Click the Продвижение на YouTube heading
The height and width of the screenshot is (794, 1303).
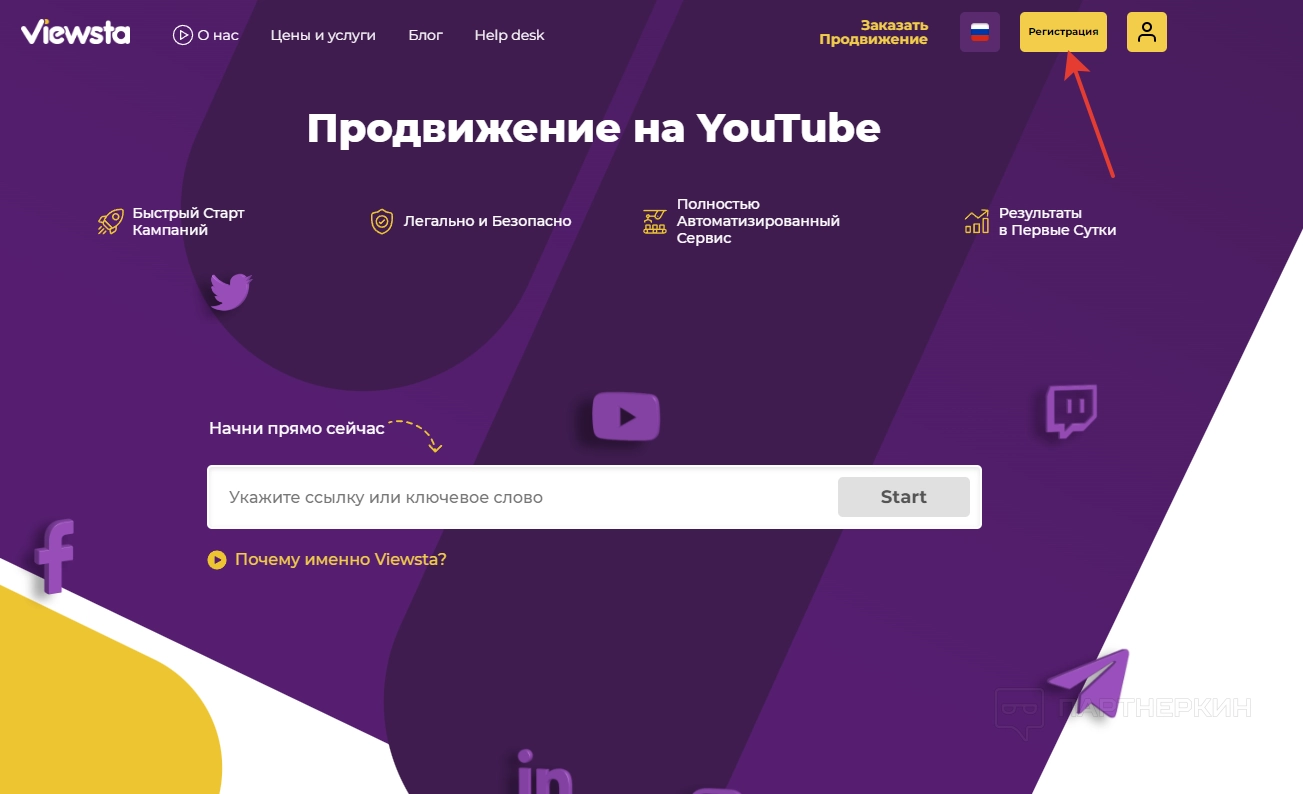(x=594, y=128)
